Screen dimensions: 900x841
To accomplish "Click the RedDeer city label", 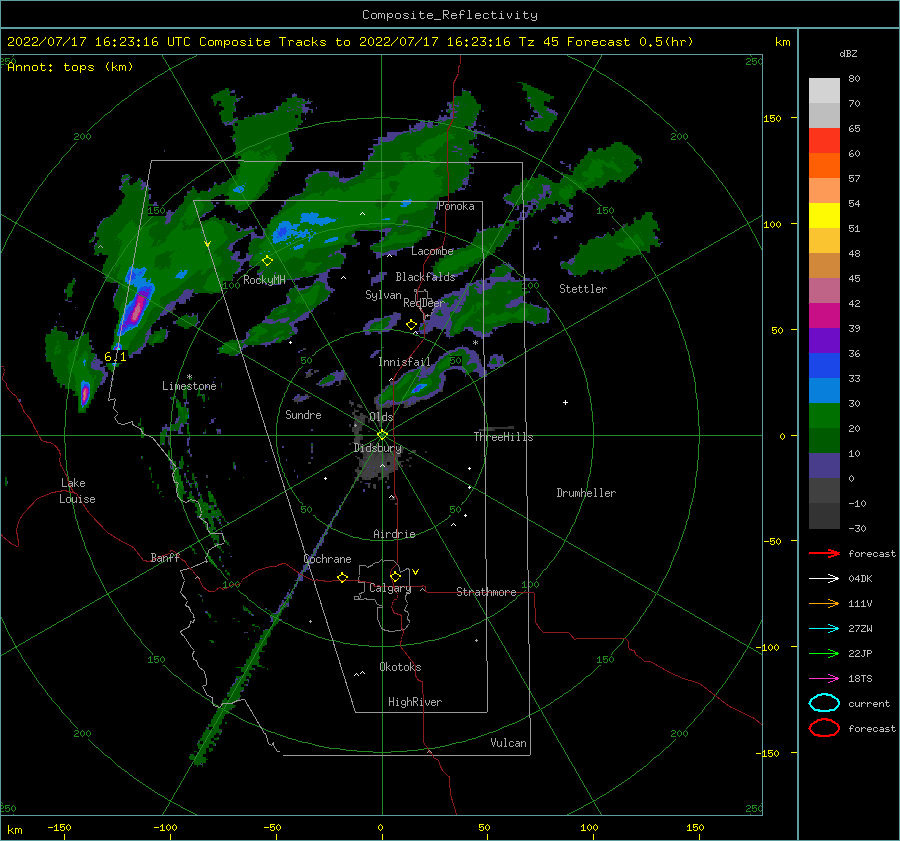I will [424, 303].
